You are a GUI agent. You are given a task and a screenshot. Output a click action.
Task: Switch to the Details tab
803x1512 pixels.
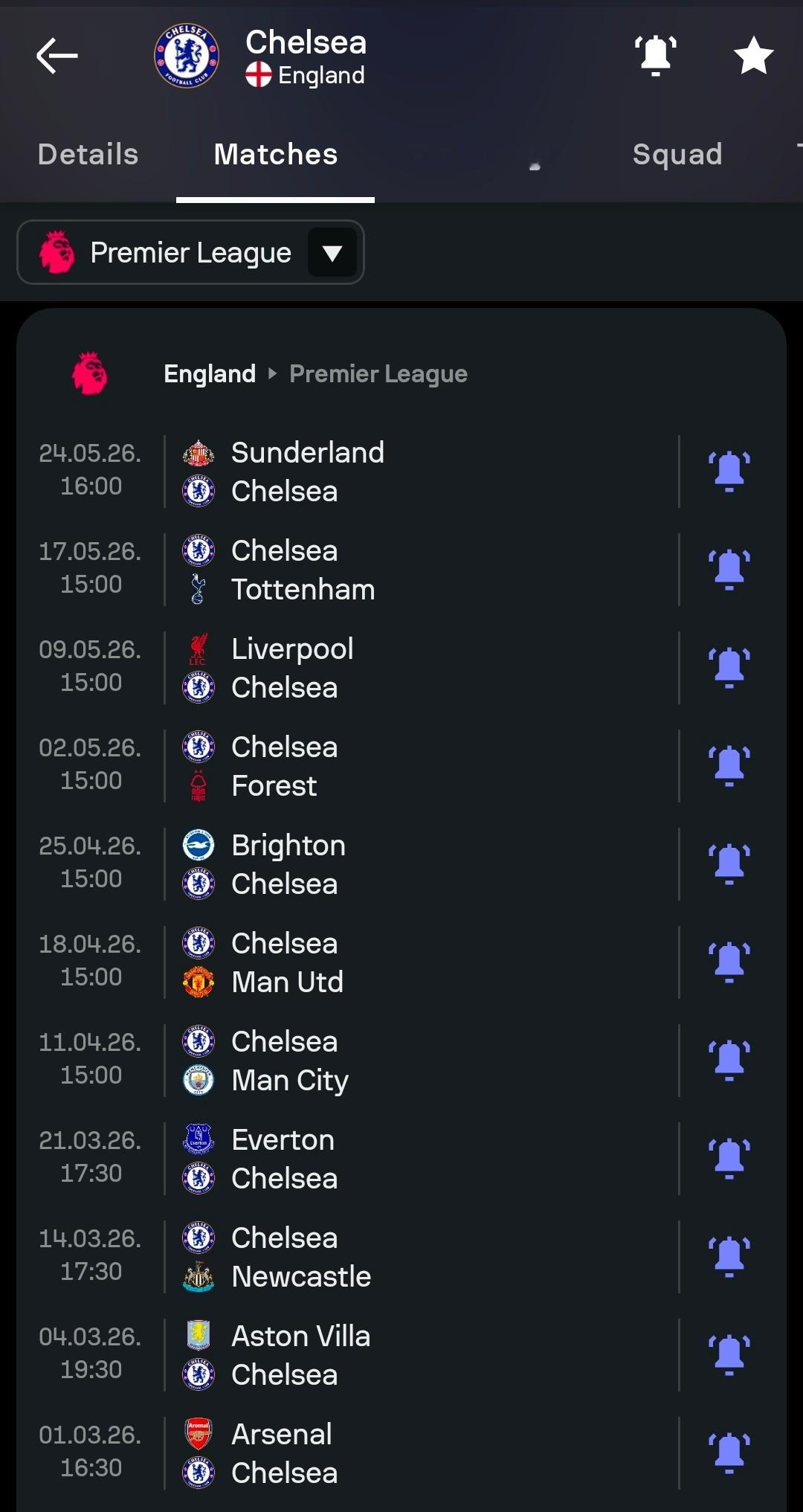pyautogui.click(x=88, y=155)
